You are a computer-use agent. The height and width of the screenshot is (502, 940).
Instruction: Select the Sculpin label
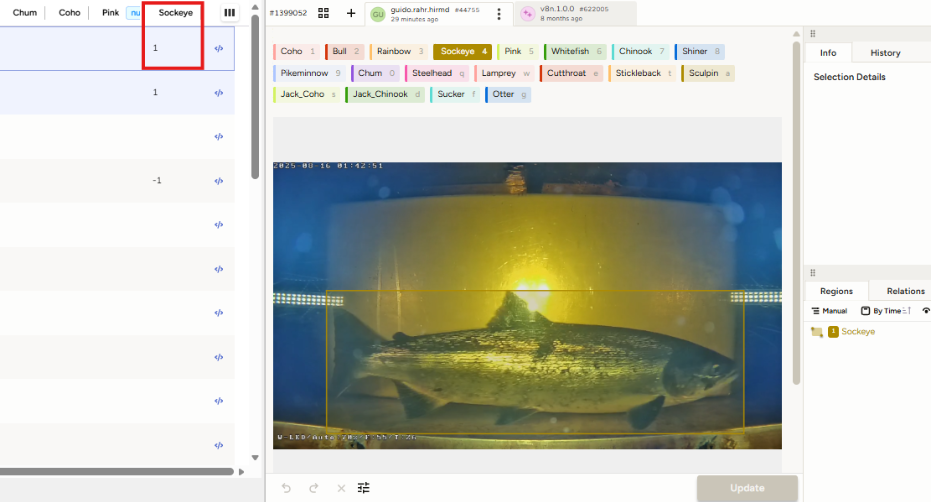pyautogui.click(x=708, y=73)
